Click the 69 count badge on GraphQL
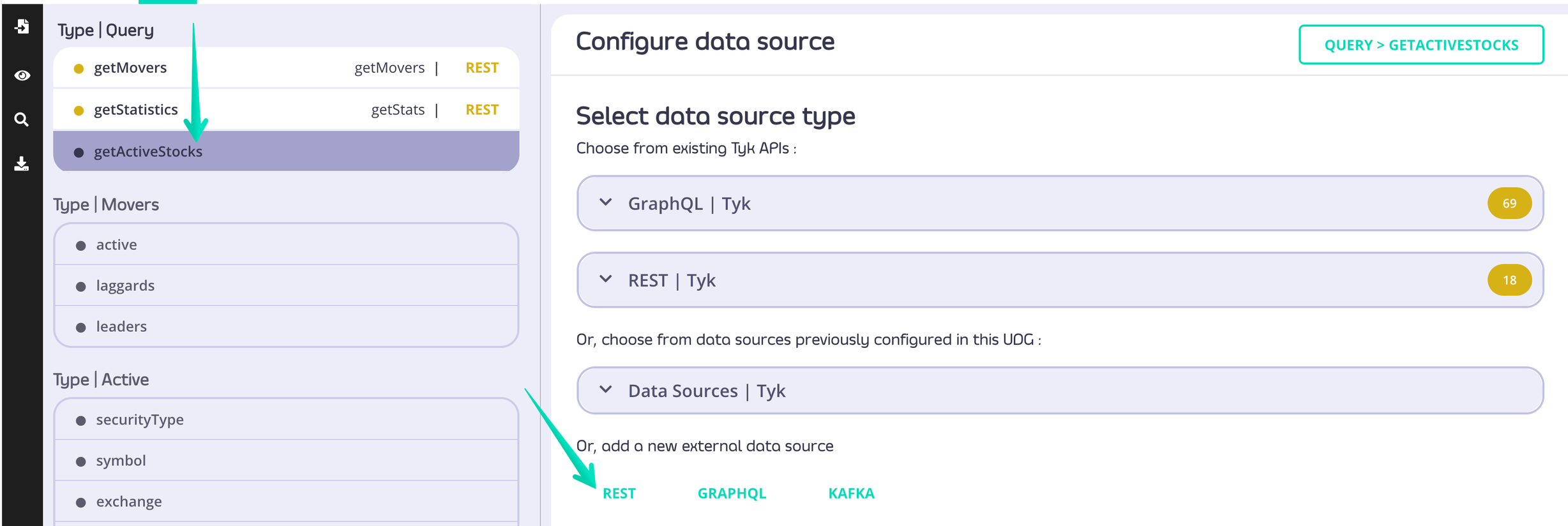The height and width of the screenshot is (526, 1568). click(1509, 204)
